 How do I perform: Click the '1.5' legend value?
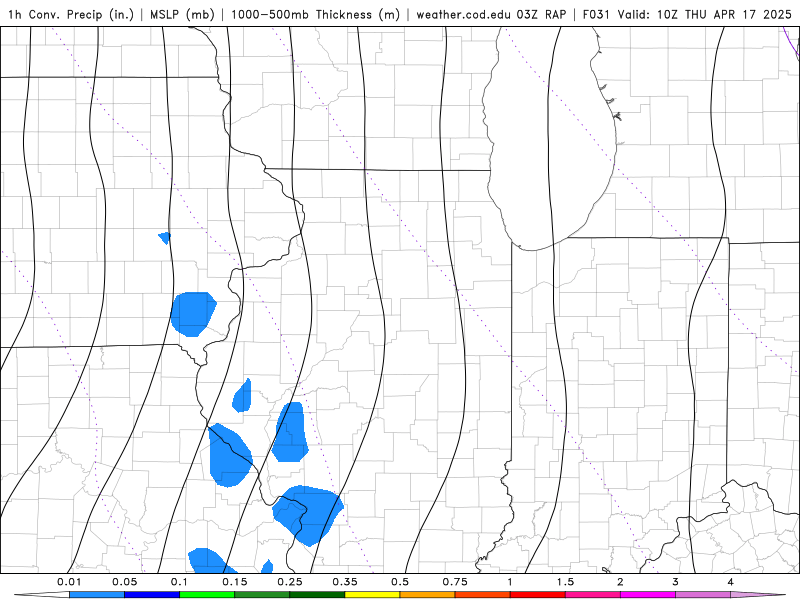pyautogui.click(x=565, y=582)
